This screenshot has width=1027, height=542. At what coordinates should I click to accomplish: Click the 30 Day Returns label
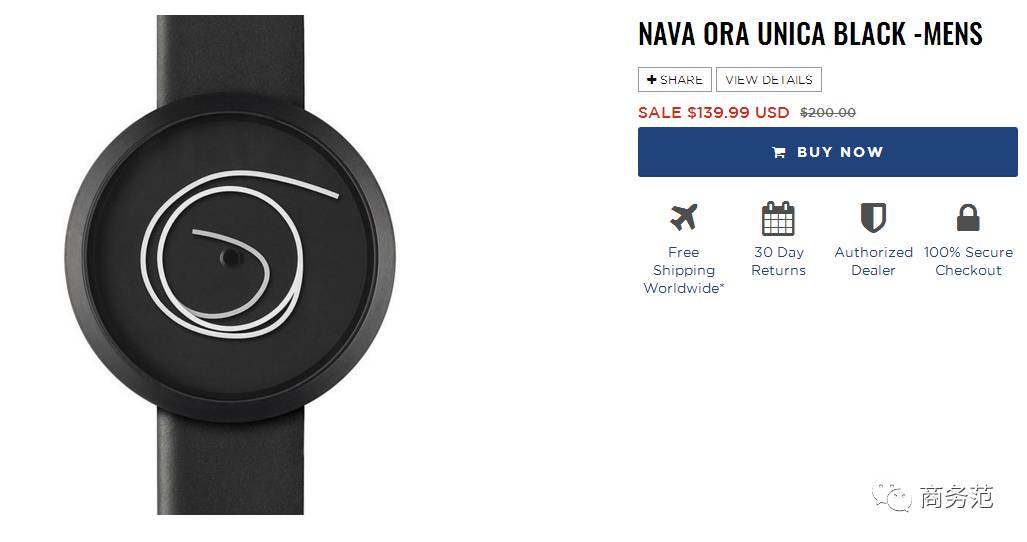pyautogui.click(x=779, y=261)
